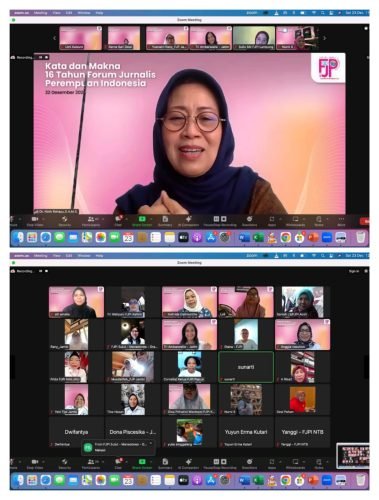Open Apps in the upper Zoom window
This screenshot has width=379, height=500.
(272, 221)
